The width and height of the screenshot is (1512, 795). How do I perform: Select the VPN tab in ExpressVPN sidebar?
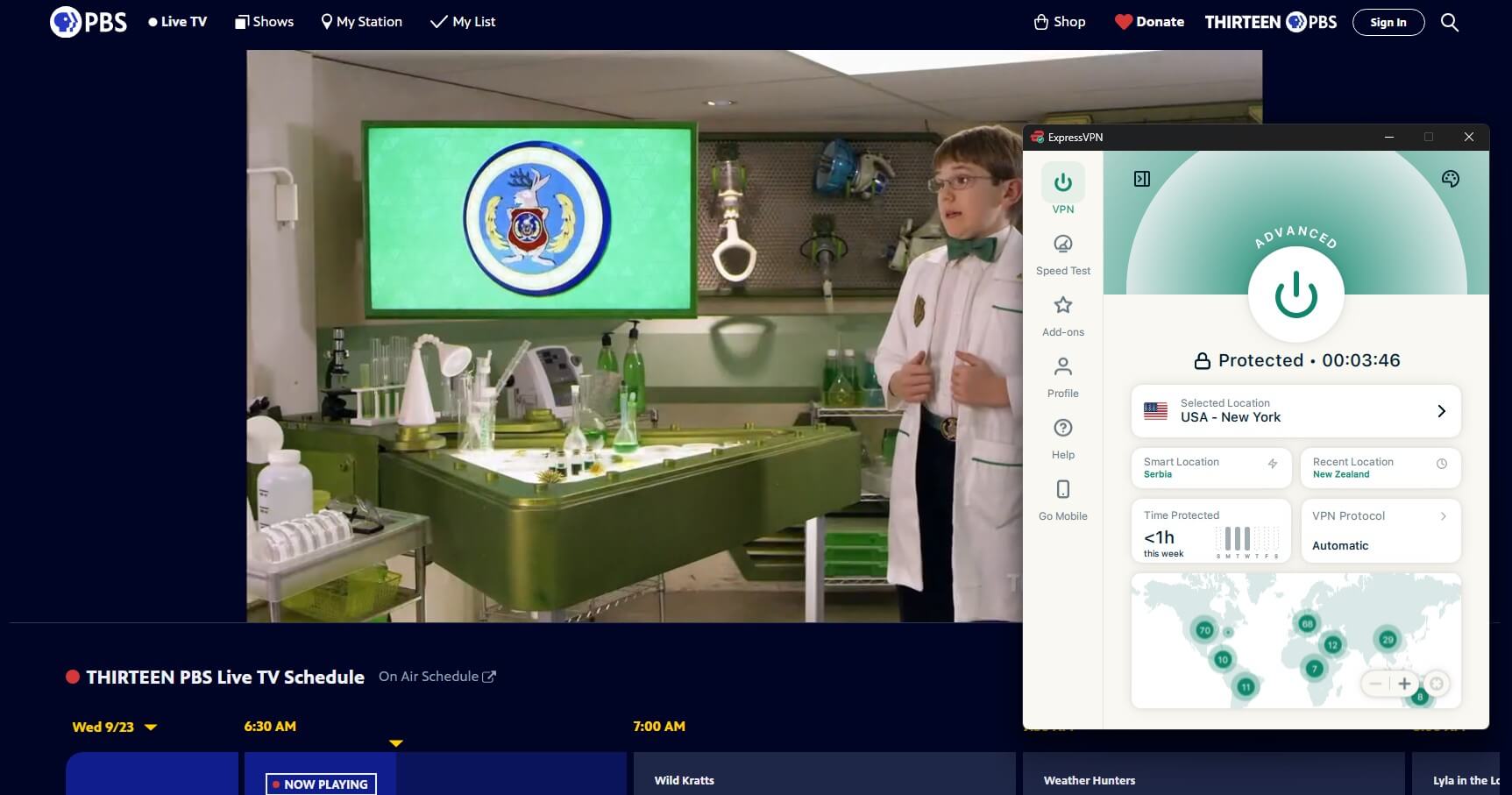tap(1063, 189)
